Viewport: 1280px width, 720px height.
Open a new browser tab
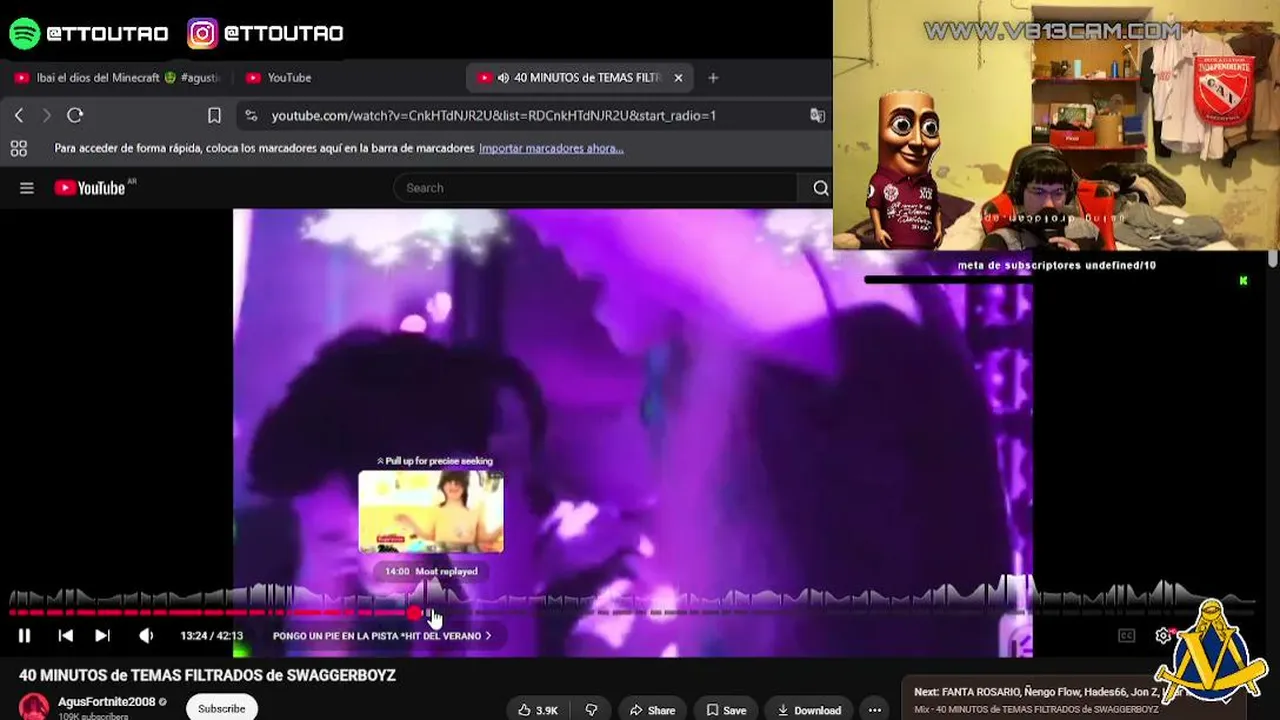713,77
